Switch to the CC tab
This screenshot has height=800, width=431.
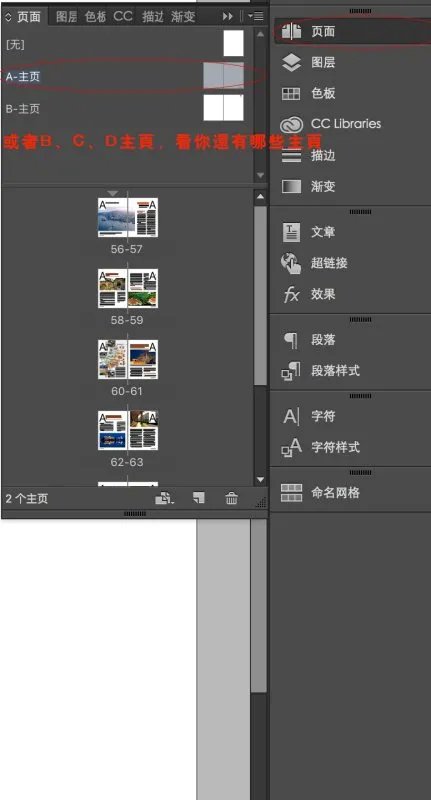click(123, 16)
